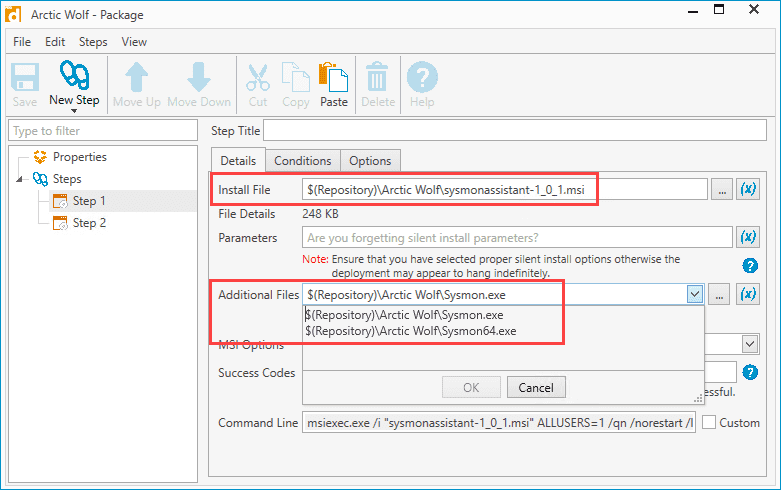Browse for Additional Files with the ellipsis button
781x490 pixels.
pos(719,294)
